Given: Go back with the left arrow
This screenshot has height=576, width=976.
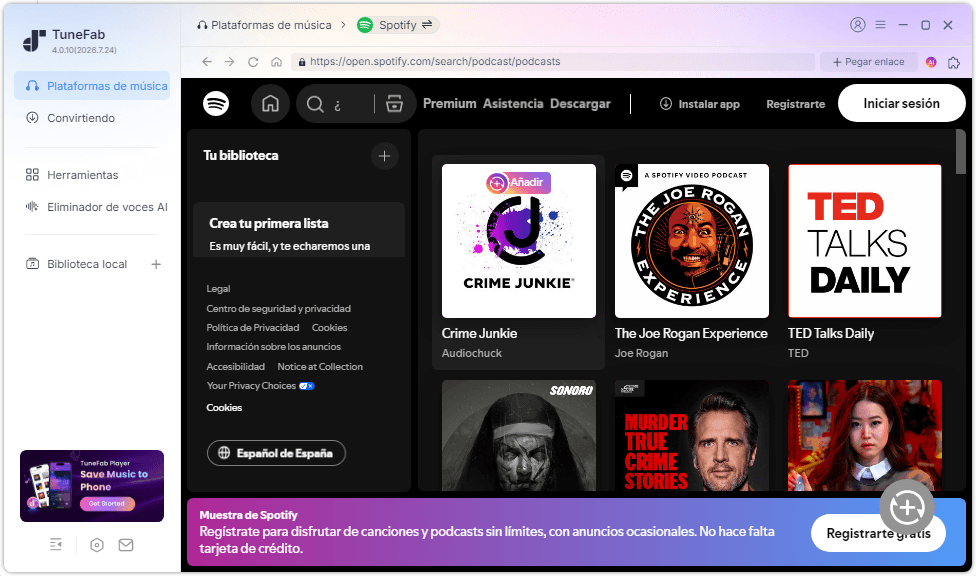Looking at the screenshot, I should click(x=207, y=62).
